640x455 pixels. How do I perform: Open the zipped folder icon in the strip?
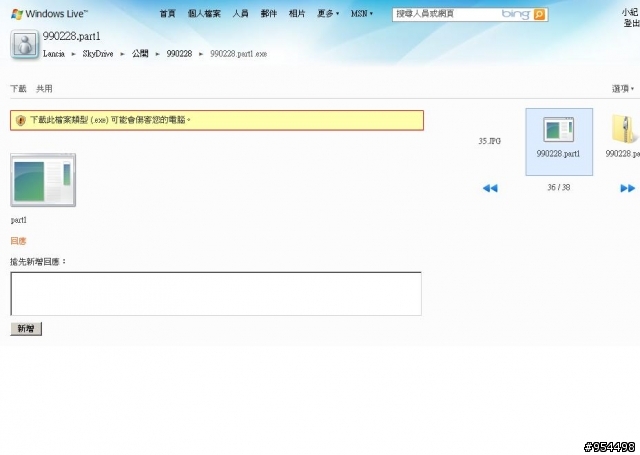[624, 129]
